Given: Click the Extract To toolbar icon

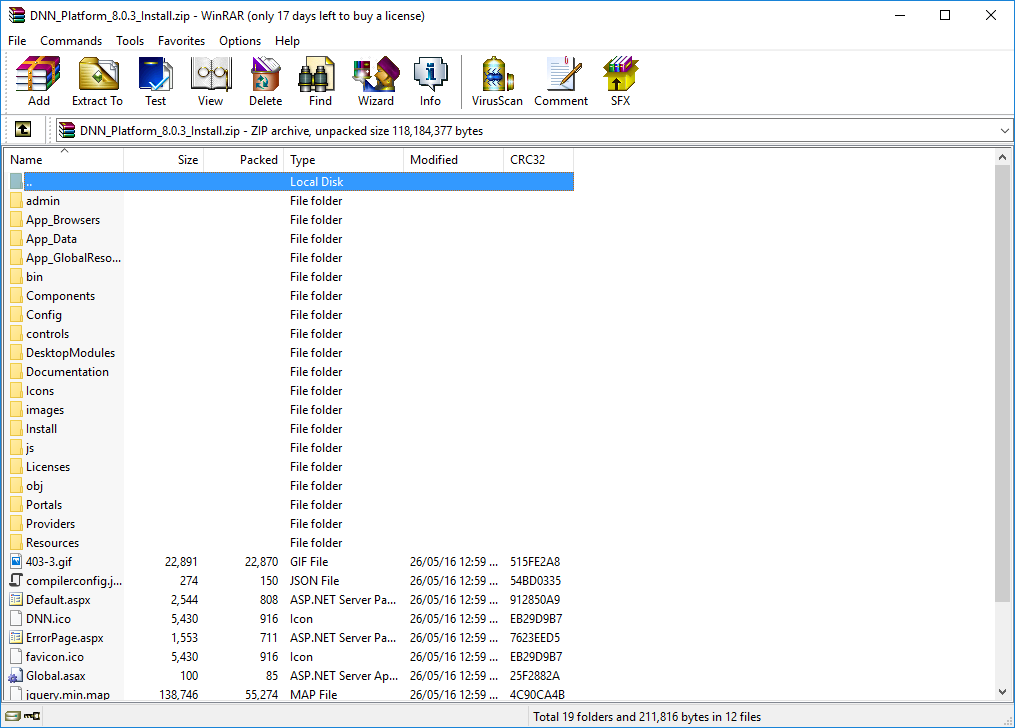Looking at the screenshot, I should (x=97, y=81).
